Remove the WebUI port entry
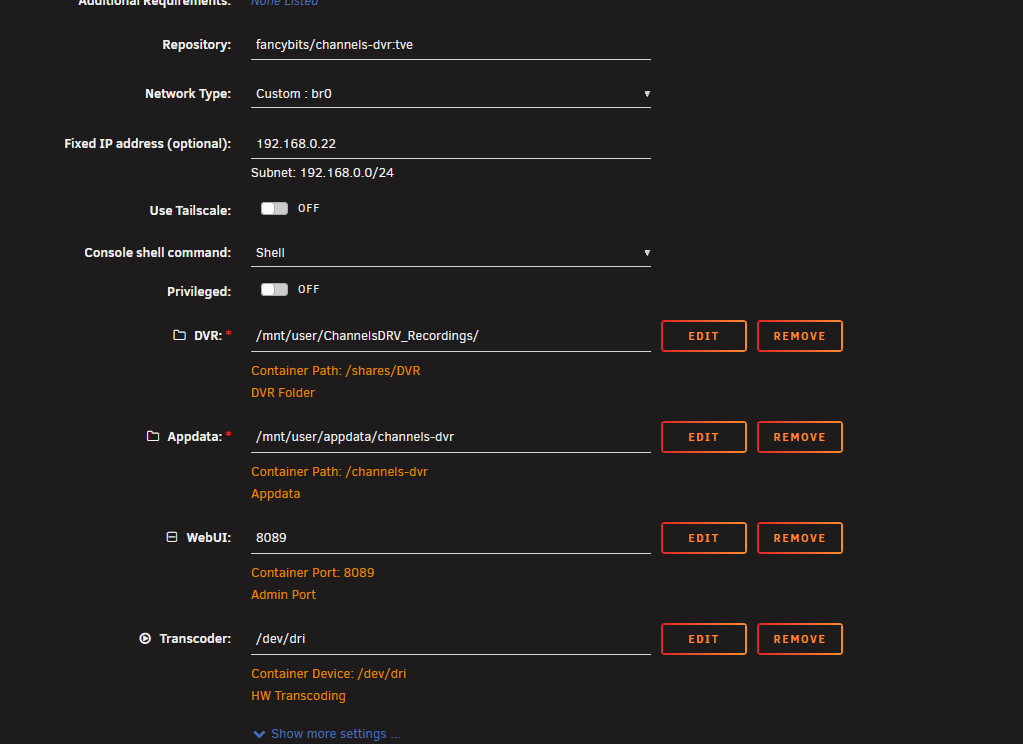Viewport: 1023px width, 744px height. point(799,538)
